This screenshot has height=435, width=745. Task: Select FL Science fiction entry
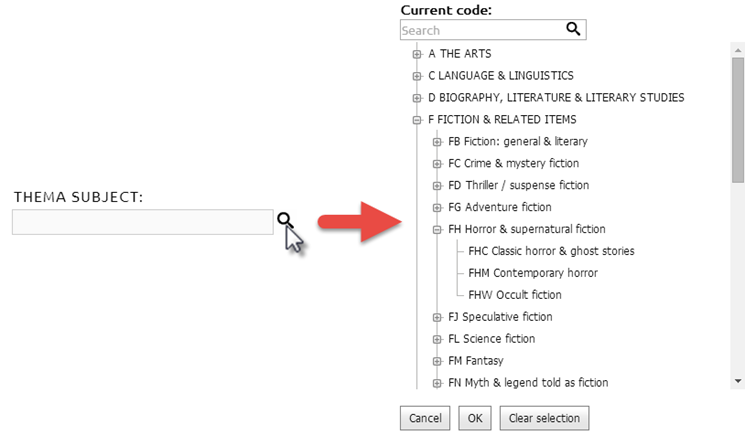tap(491, 339)
